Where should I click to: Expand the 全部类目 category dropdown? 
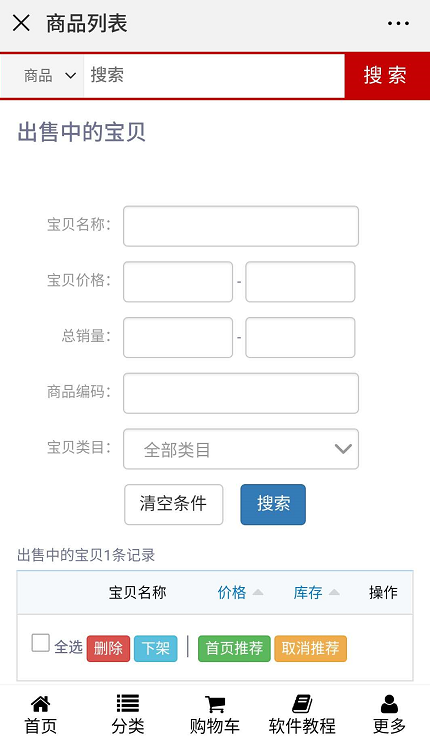pyautogui.click(x=241, y=449)
